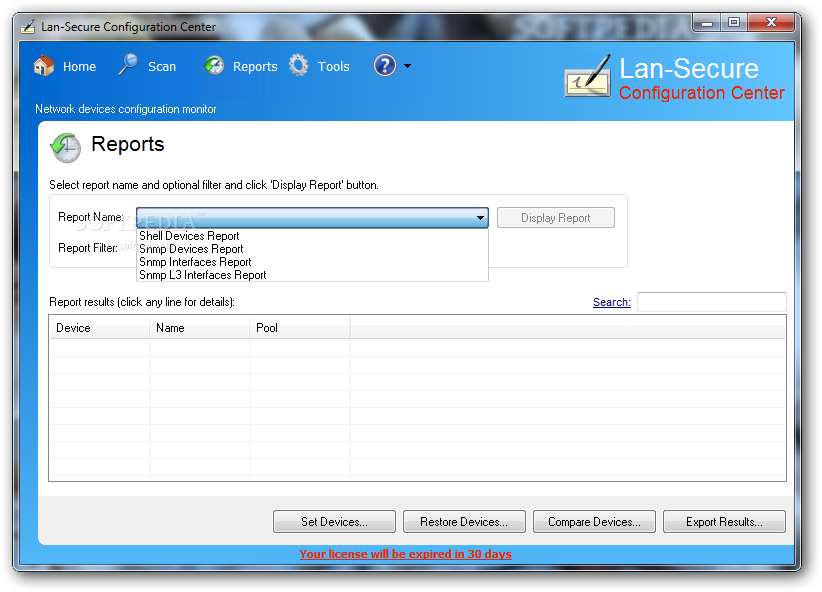Click the Restore Devices button

tap(464, 522)
